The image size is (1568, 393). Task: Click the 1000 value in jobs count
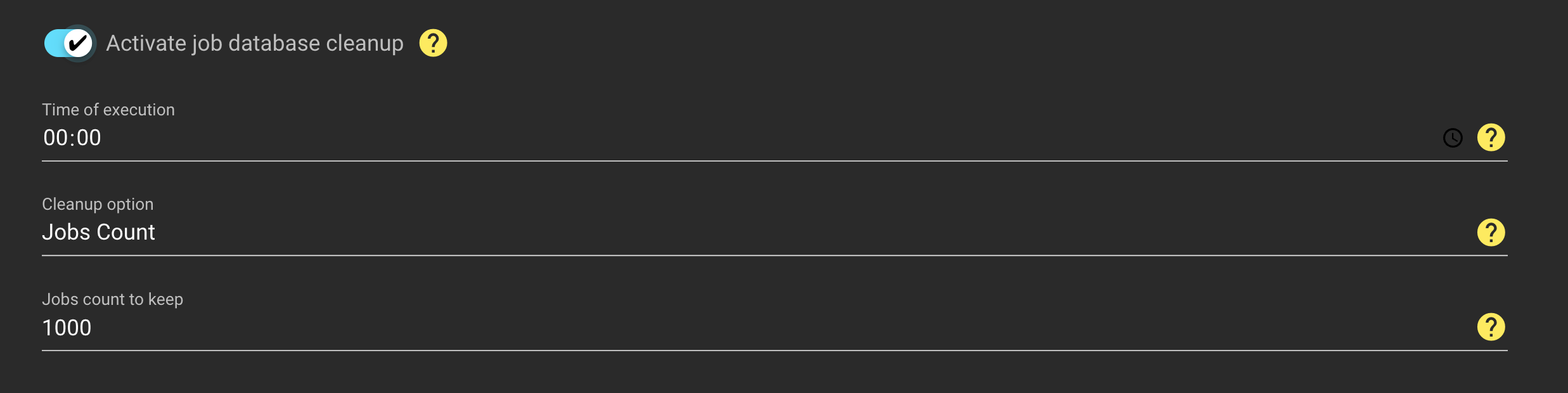pyautogui.click(x=67, y=328)
